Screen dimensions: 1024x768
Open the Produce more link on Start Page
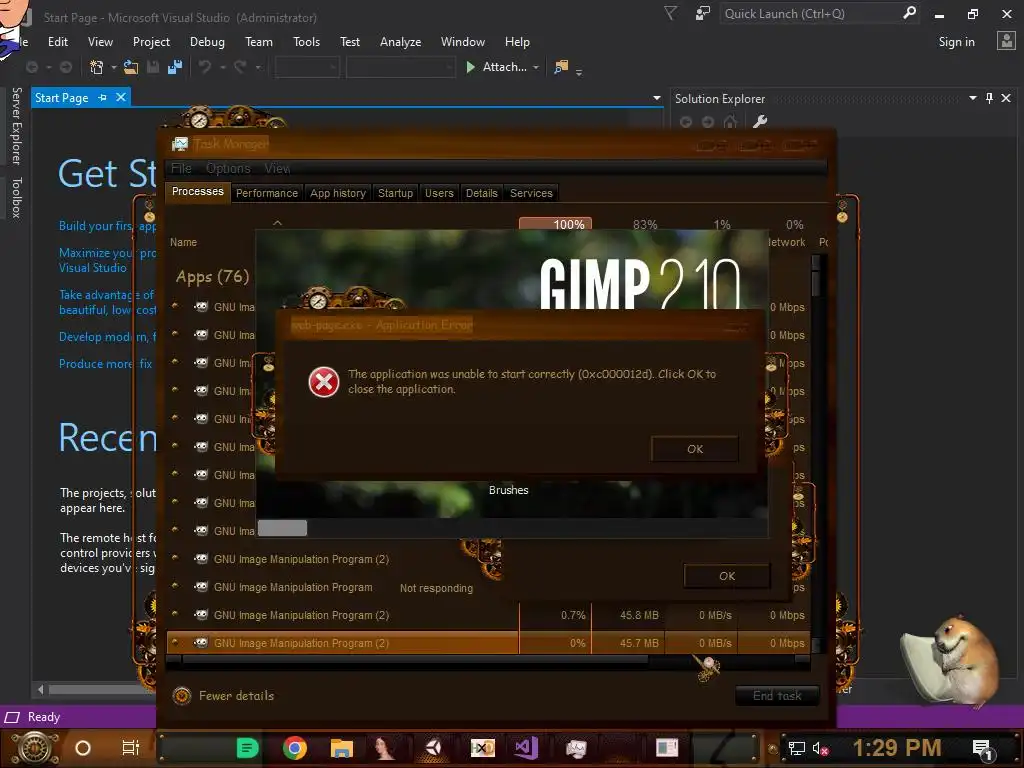click(105, 364)
